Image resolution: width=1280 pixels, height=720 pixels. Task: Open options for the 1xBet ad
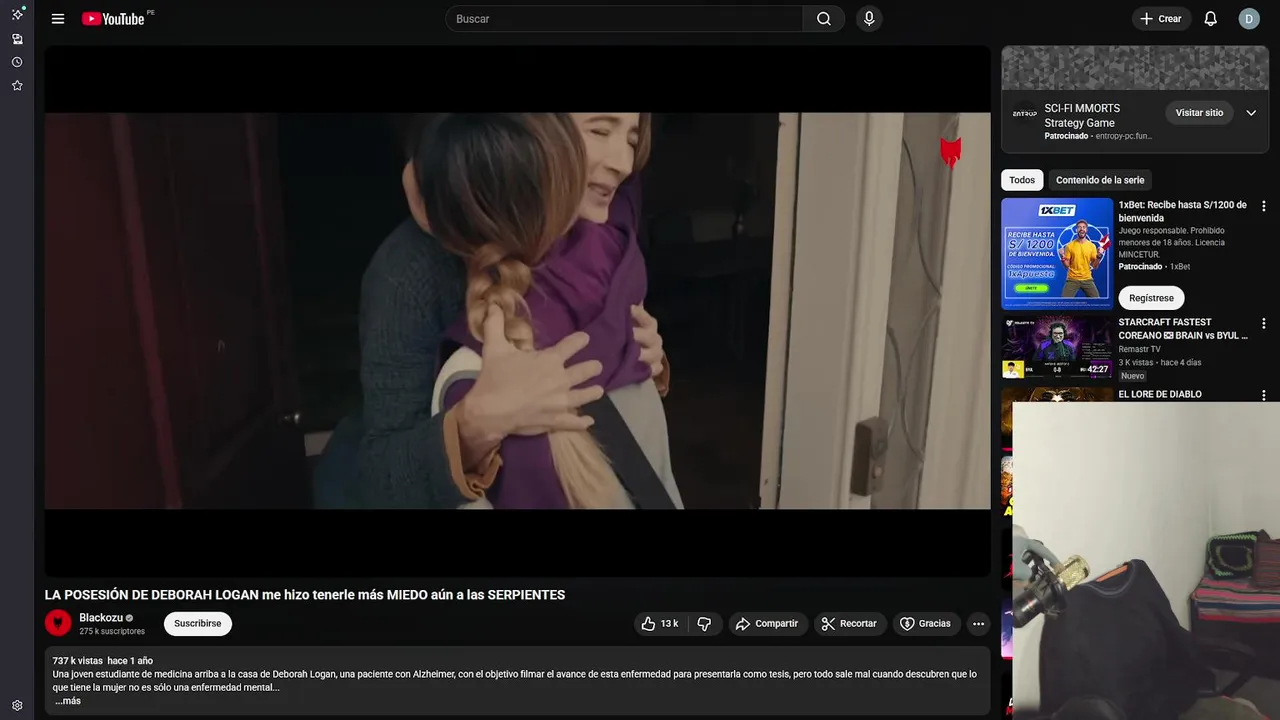coord(1263,206)
